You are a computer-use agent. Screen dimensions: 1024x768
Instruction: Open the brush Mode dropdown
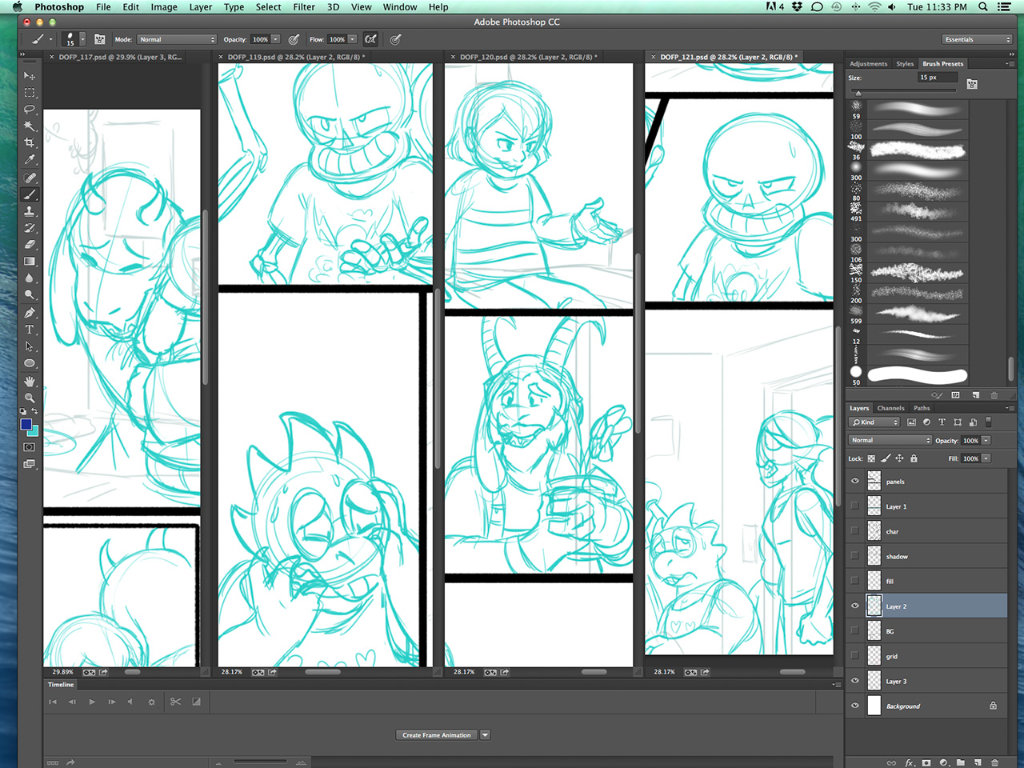176,39
